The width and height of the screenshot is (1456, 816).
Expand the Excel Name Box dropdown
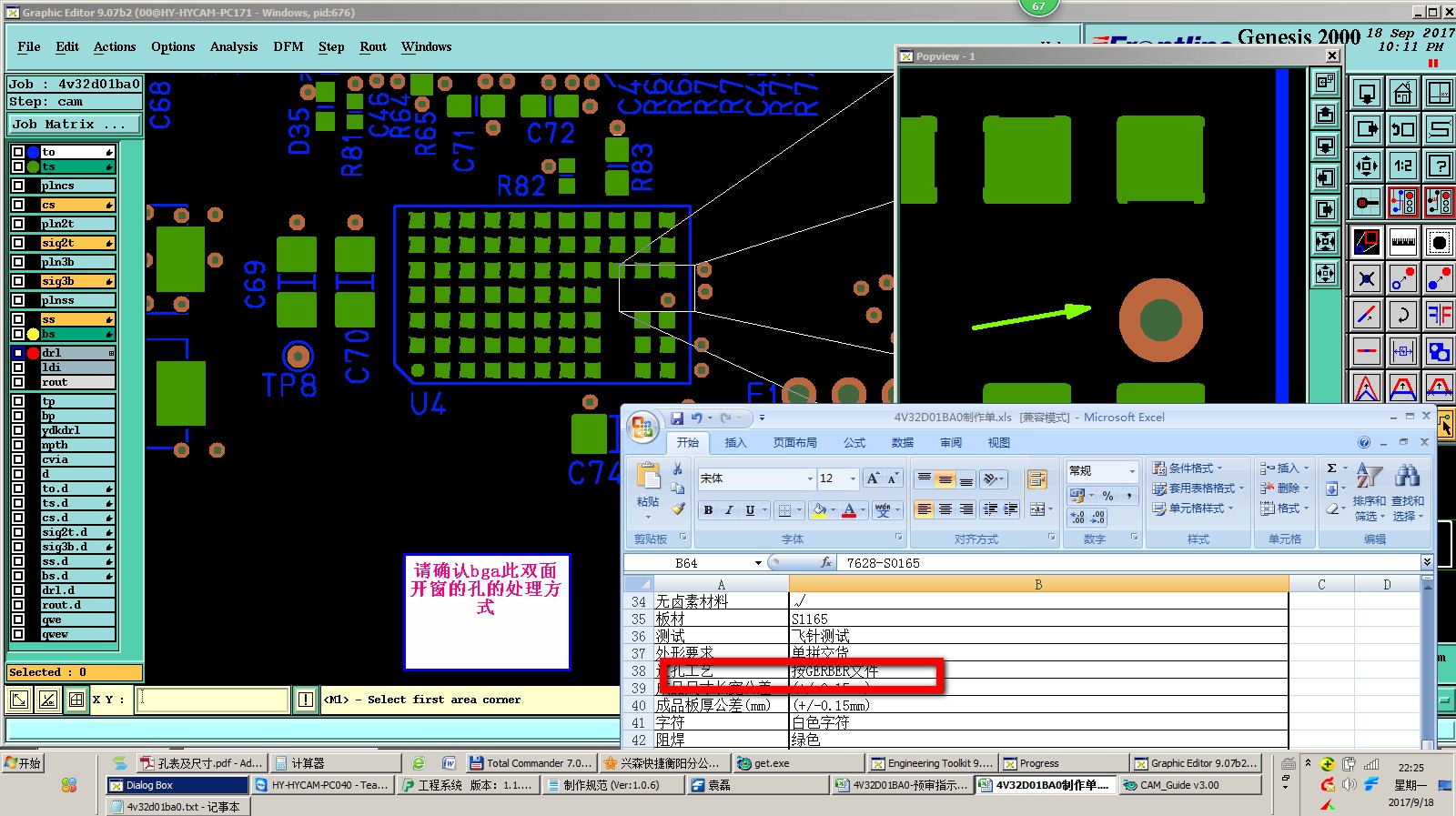tap(758, 563)
